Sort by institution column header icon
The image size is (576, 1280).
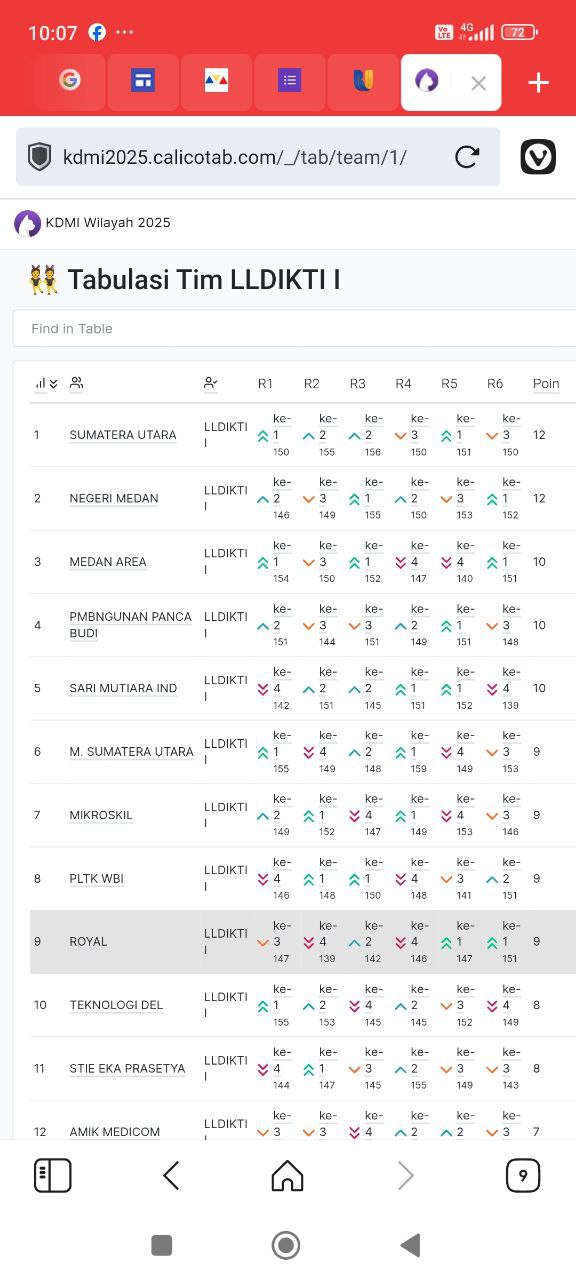pyautogui.click(x=210, y=383)
